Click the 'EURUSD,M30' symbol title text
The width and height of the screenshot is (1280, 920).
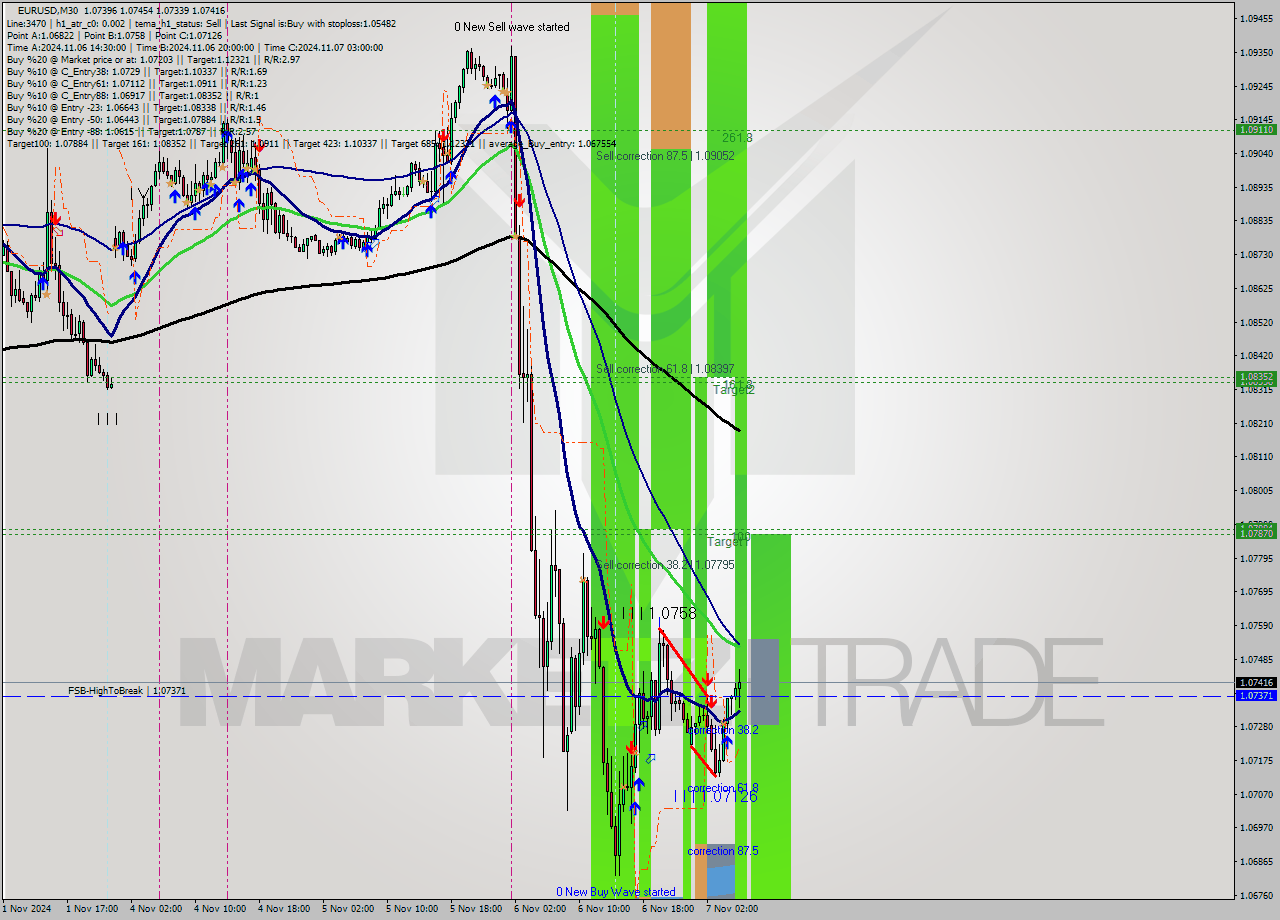[x=49, y=10]
